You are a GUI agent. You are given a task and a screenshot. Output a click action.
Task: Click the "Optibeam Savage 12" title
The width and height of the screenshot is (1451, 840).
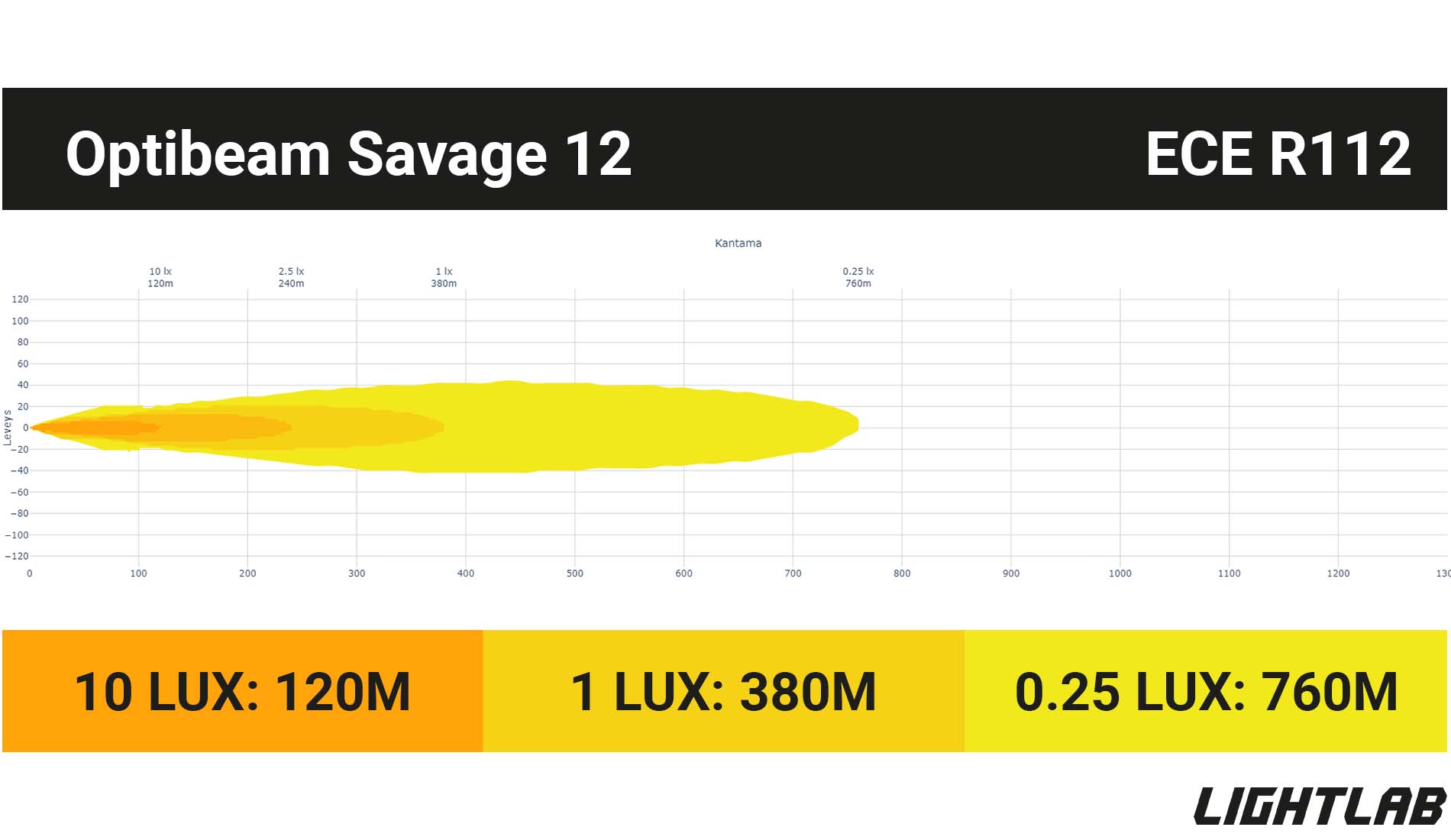click(349, 153)
